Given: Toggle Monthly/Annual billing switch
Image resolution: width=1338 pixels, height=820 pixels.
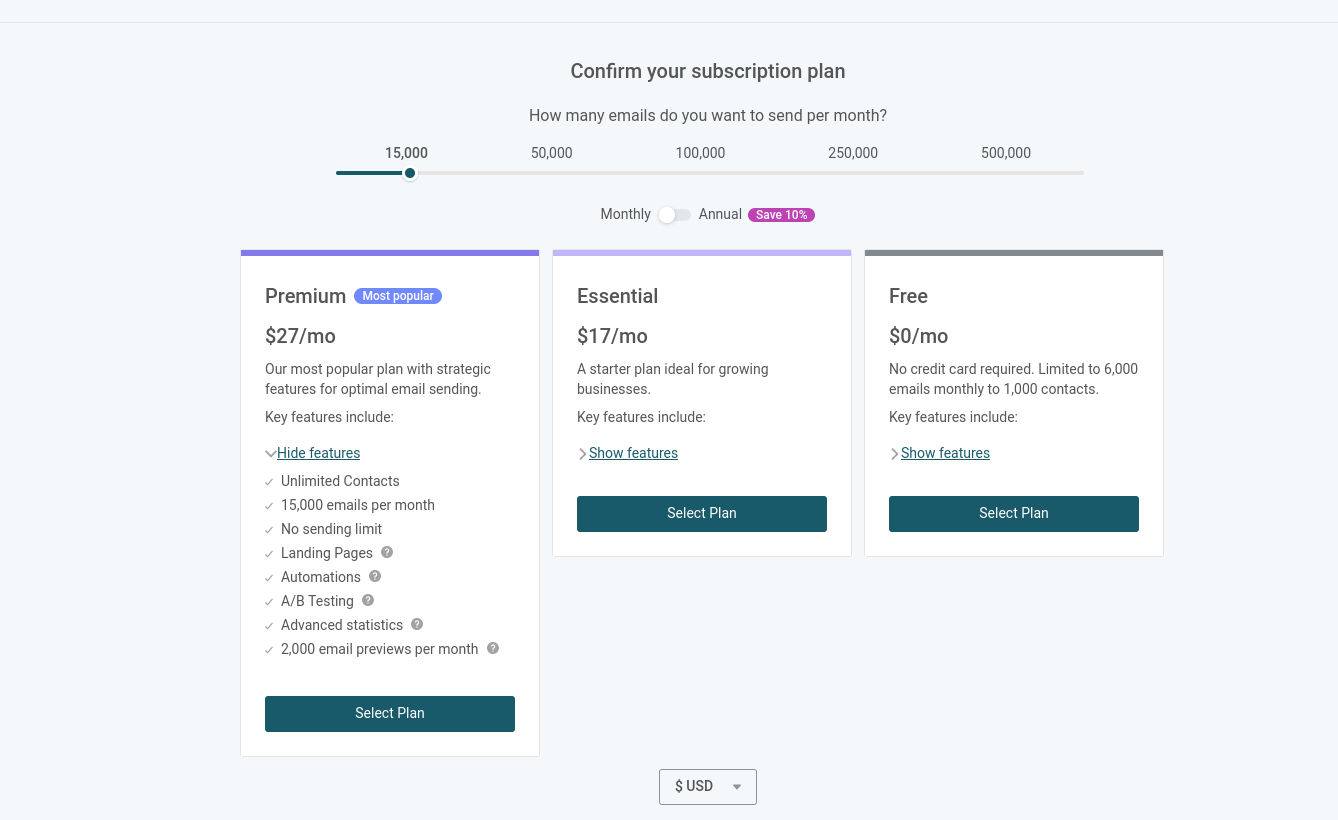Looking at the screenshot, I should [675, 215].
